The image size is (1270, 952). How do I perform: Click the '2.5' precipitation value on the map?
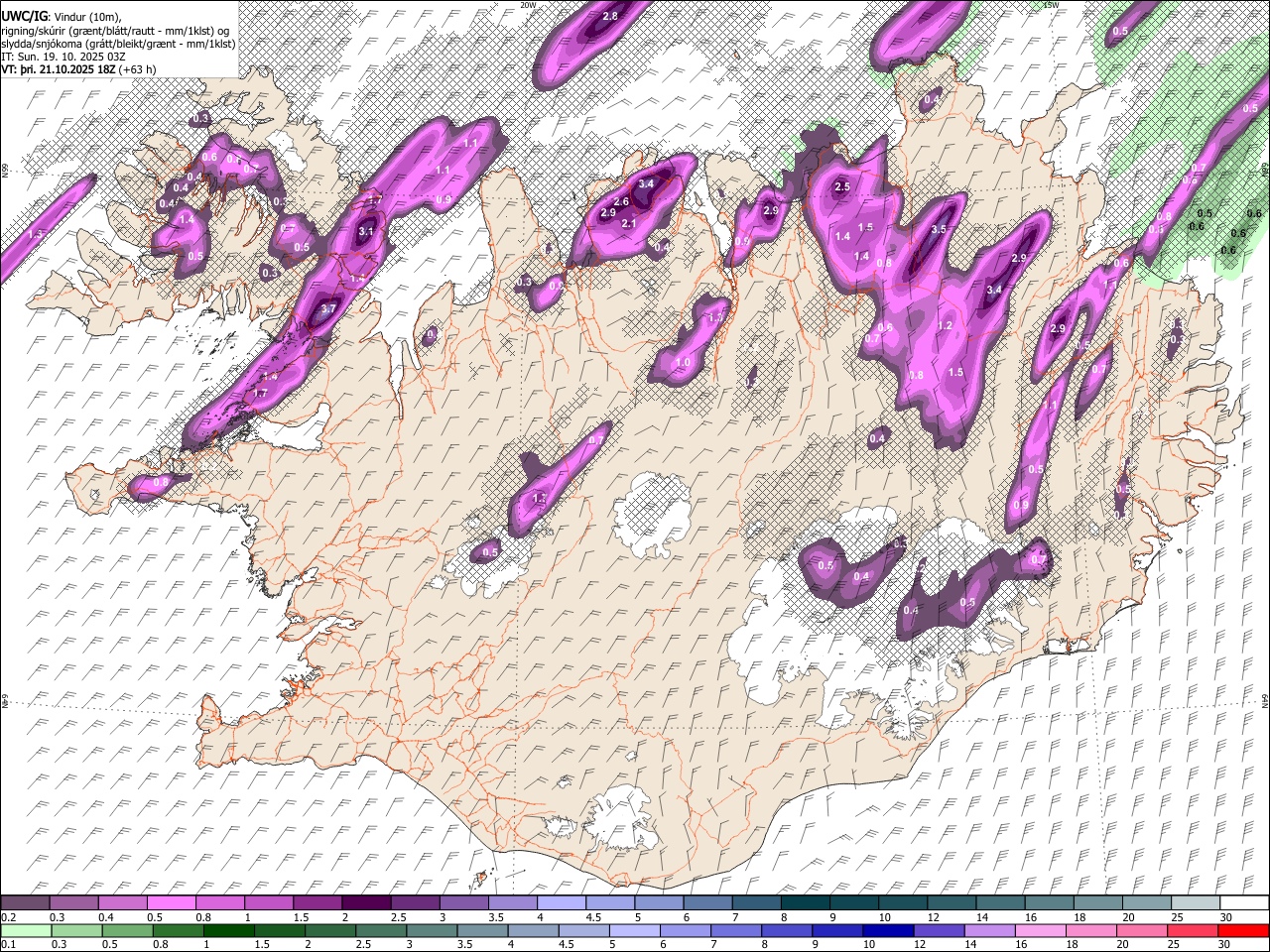pyautogui.click(x=842, y=186)
